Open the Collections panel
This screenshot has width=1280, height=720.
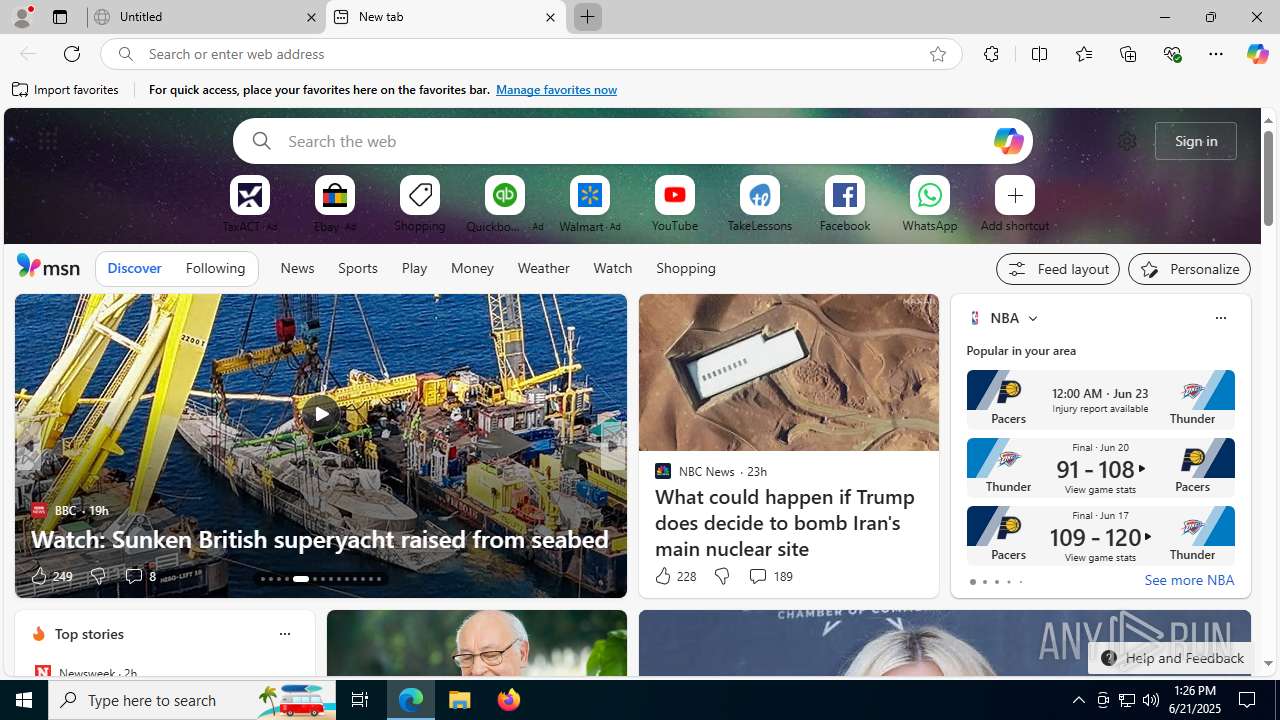click(x=1128, y=54)
